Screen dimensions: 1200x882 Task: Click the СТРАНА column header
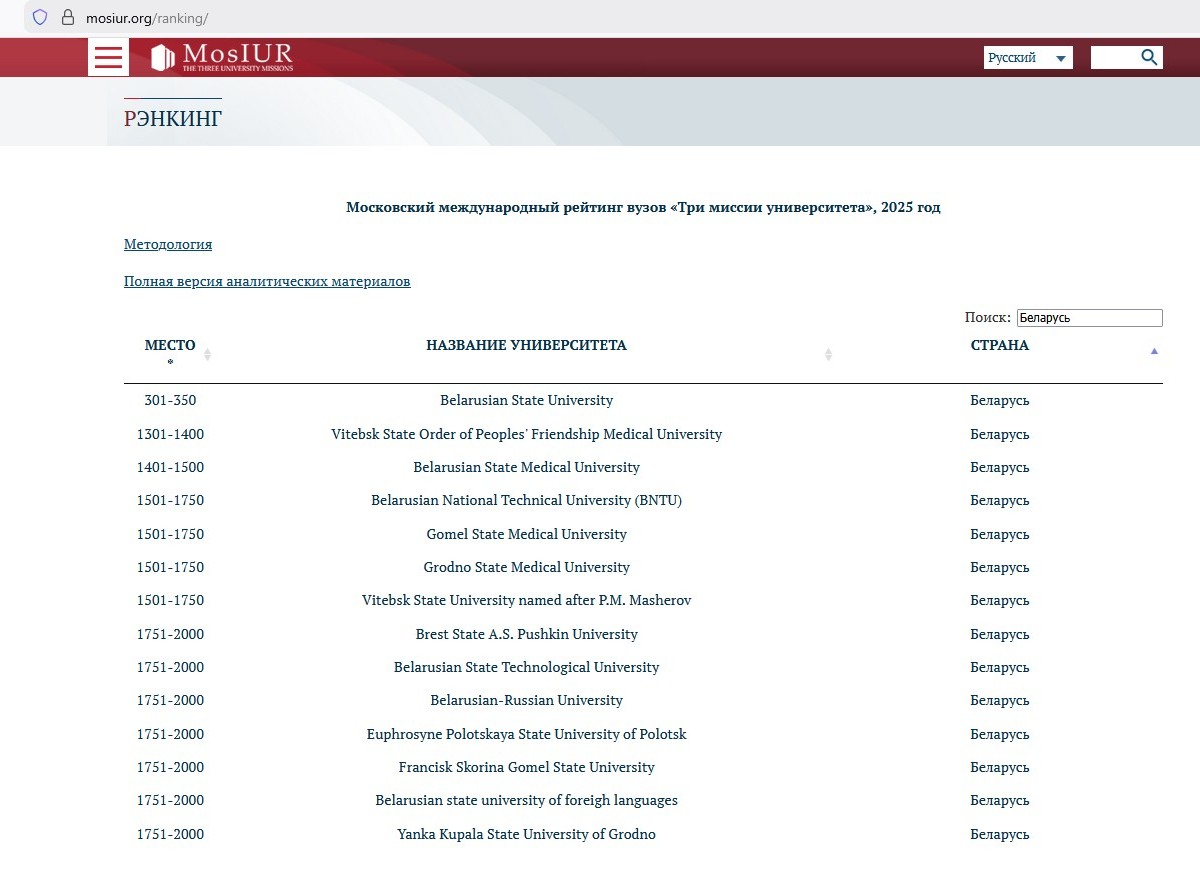point(999,345)
